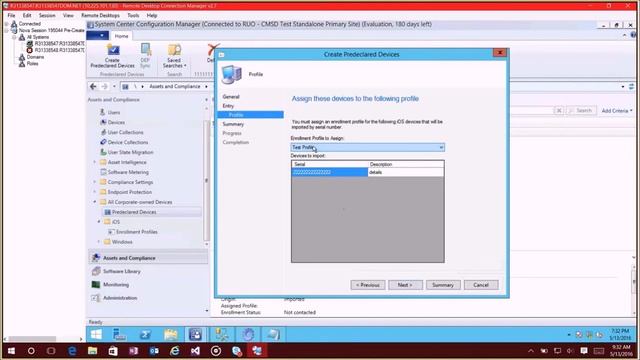Click the back navigation arrow
The image size is (640, 360).
[x=93, y=87]
